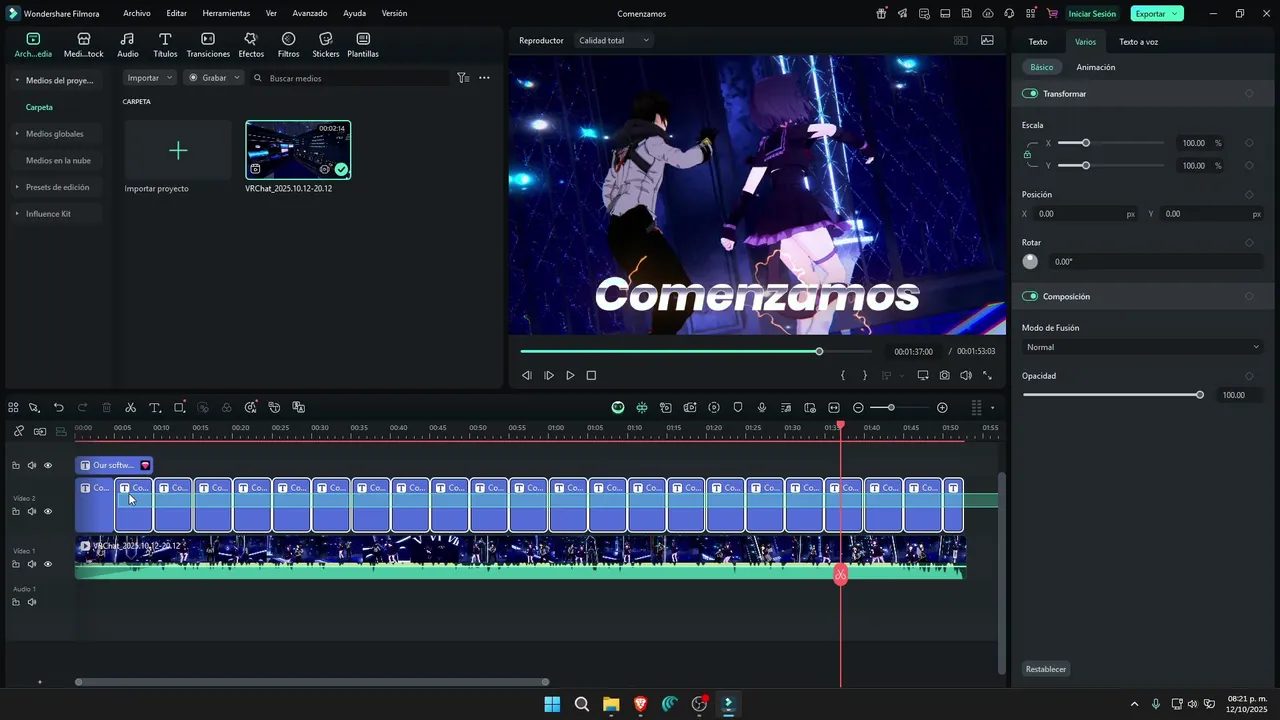Click the Iniciar Sesión button
The width and height of the screenshot is (1280, 720).
point(1092,14)
